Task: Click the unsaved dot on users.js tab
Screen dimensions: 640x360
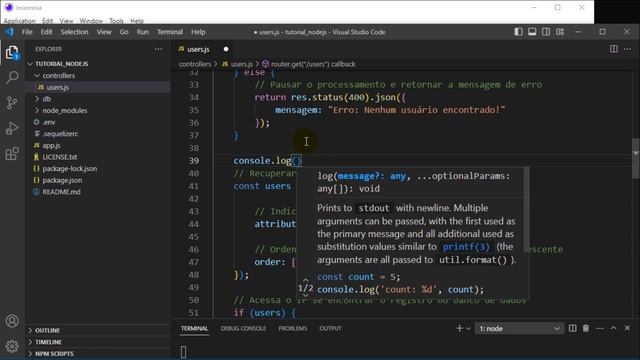Action: (x=226, y=49)
